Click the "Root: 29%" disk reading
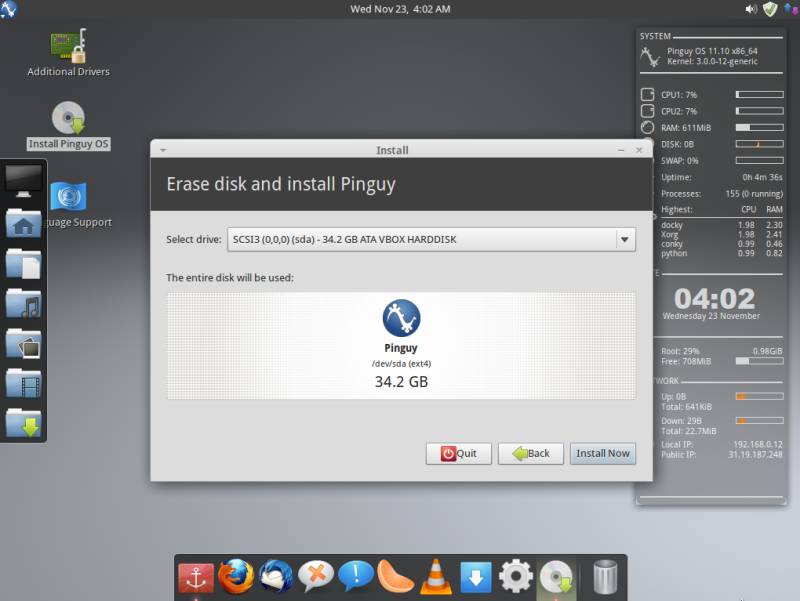This screenshot has width=800, height=601. click(680, 351)
